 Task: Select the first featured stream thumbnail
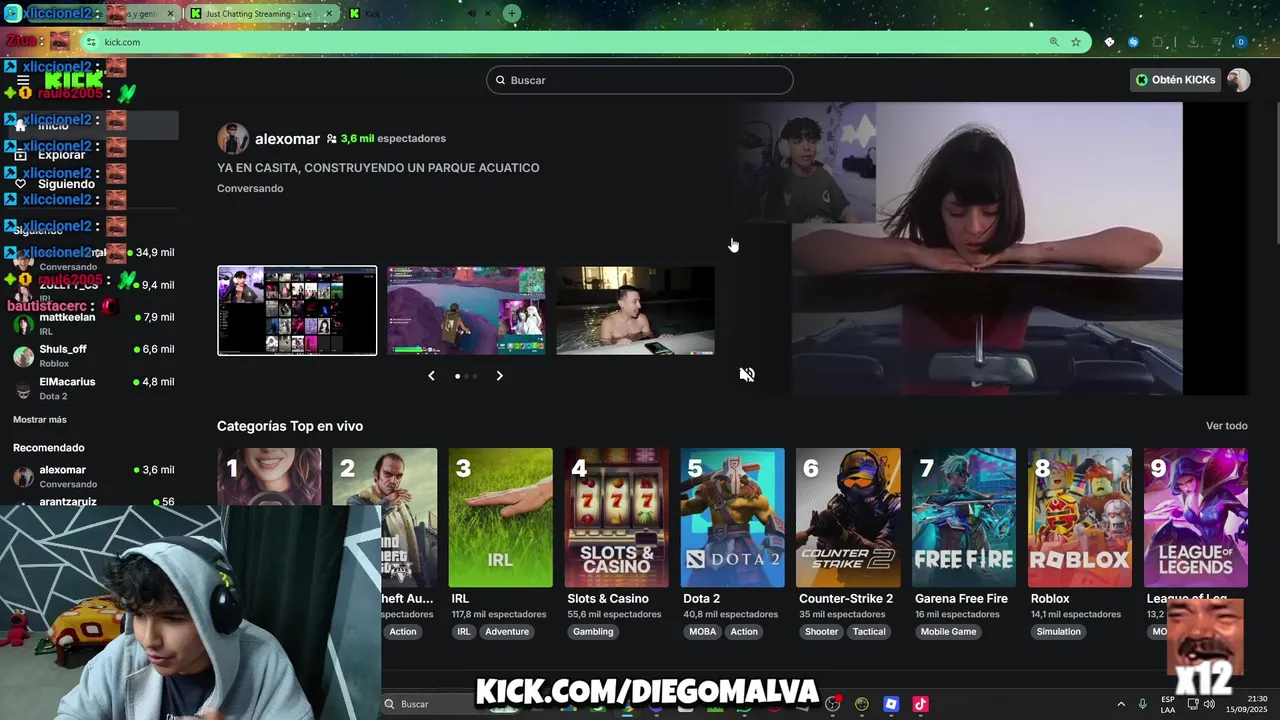pos(297,310)
